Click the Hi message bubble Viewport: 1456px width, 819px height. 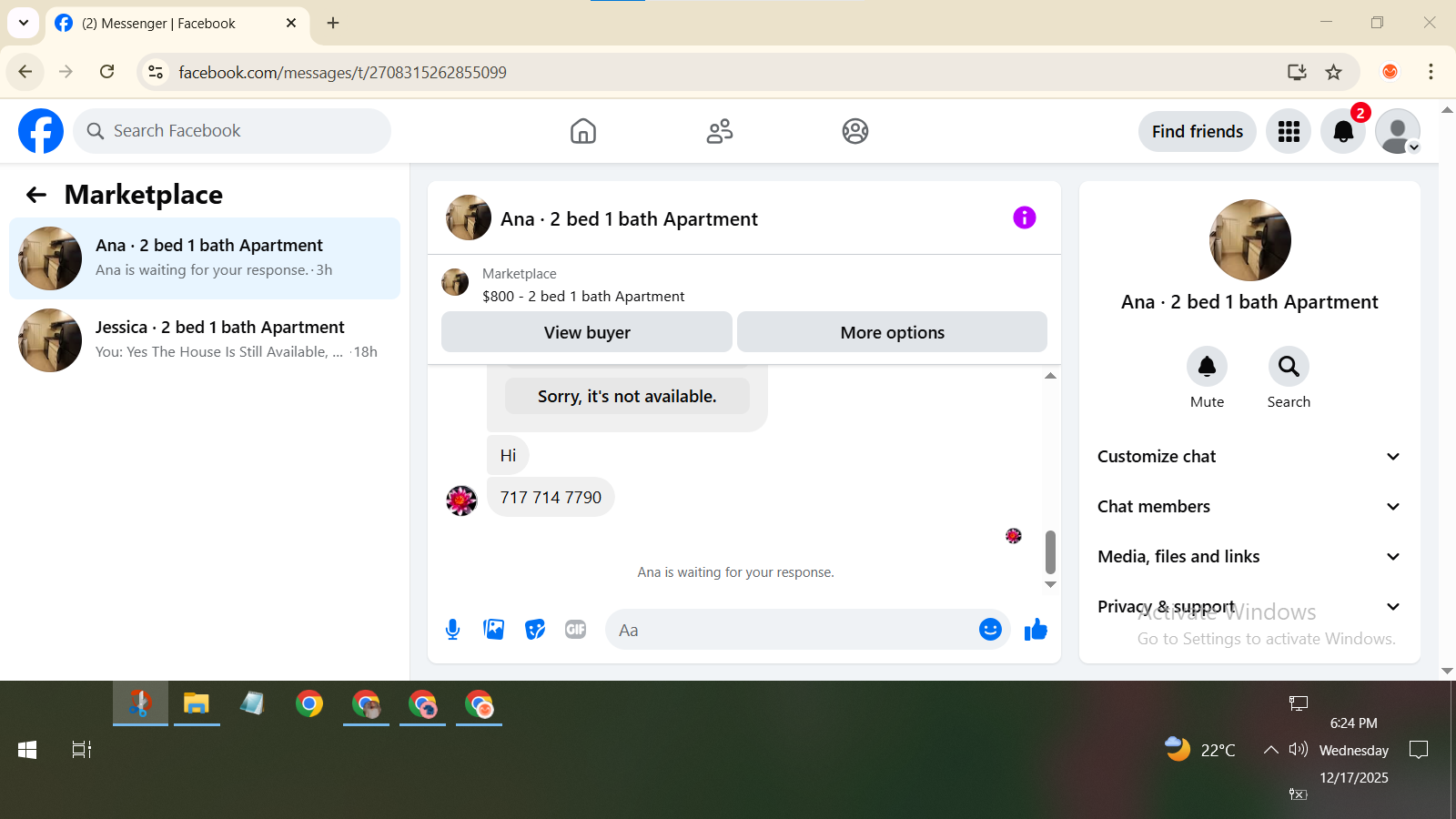(508, 455)
